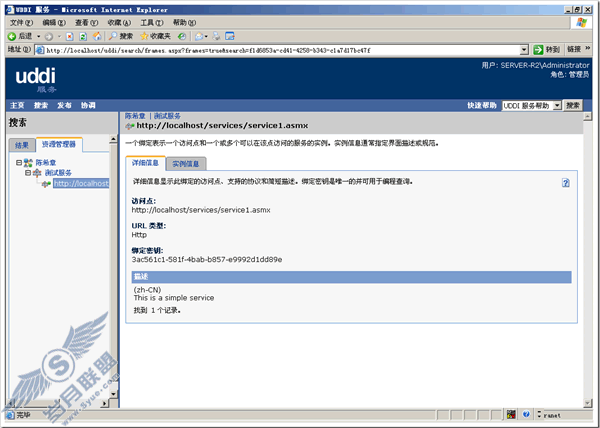
Task: Open Back button history dropdown arrow
Action: click(x=39, y=37)
